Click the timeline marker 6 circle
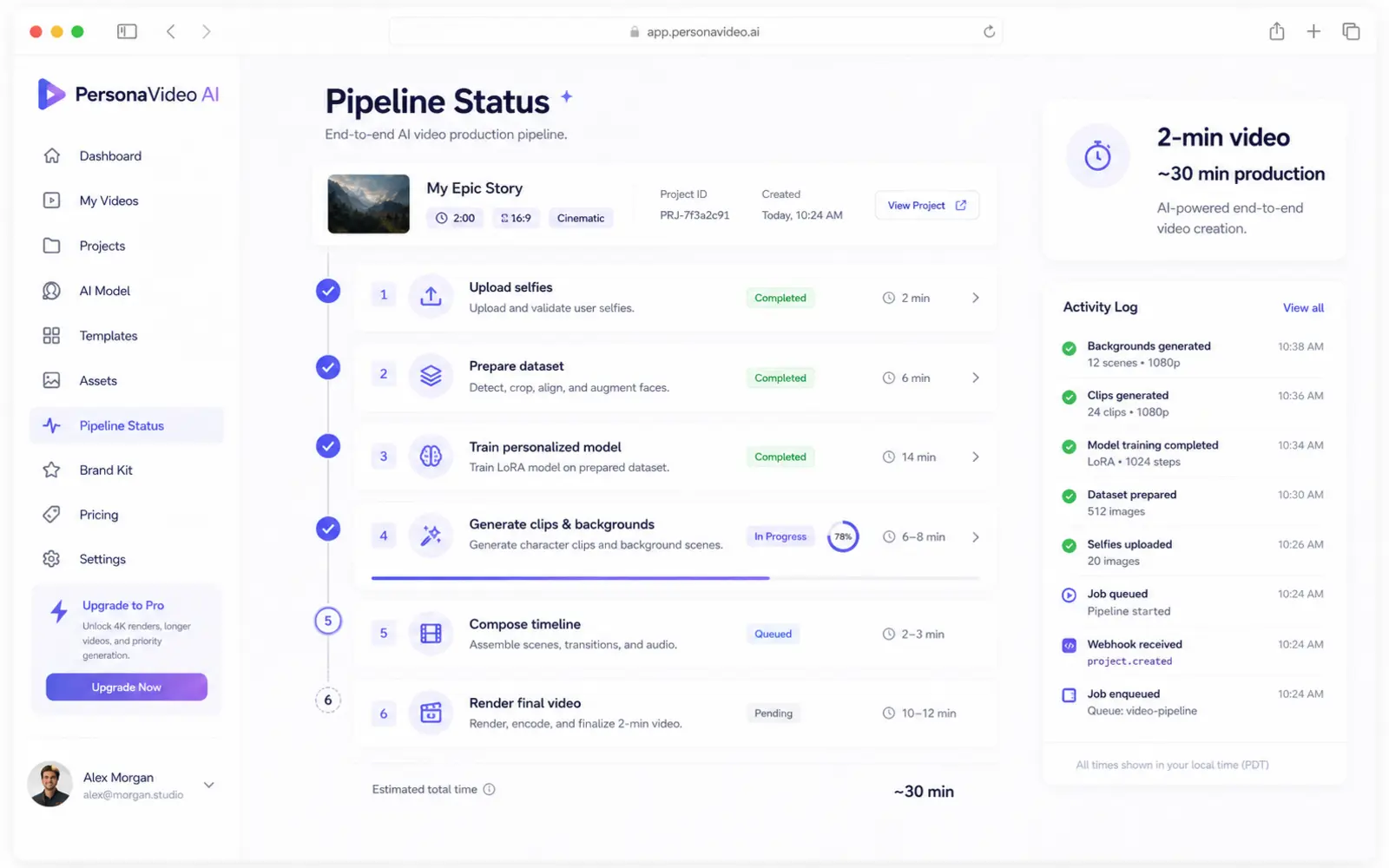Screen dimensions: 1389x868 tap(328, 700)
